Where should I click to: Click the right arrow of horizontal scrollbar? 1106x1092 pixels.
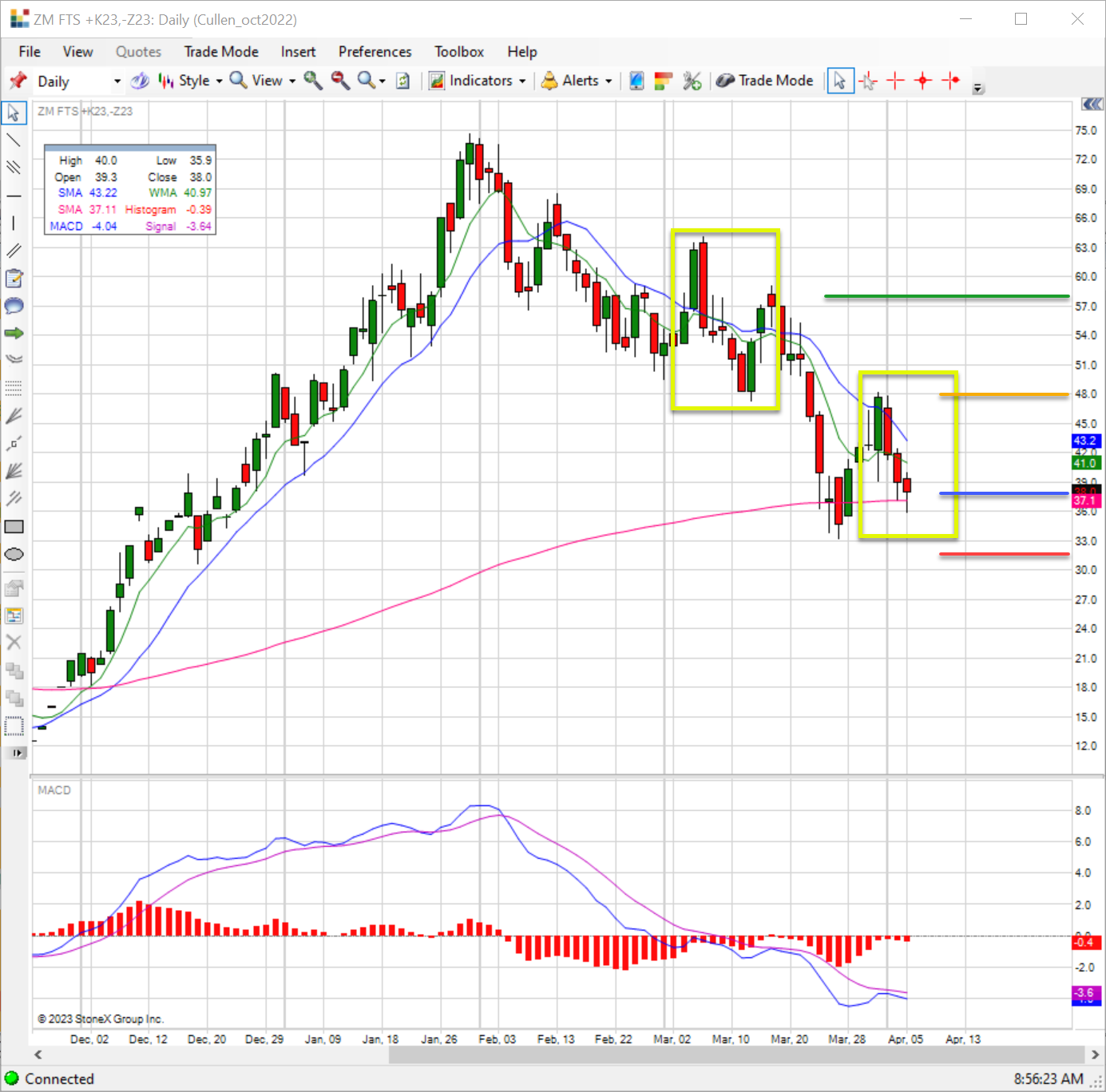click(1095, 1054)
